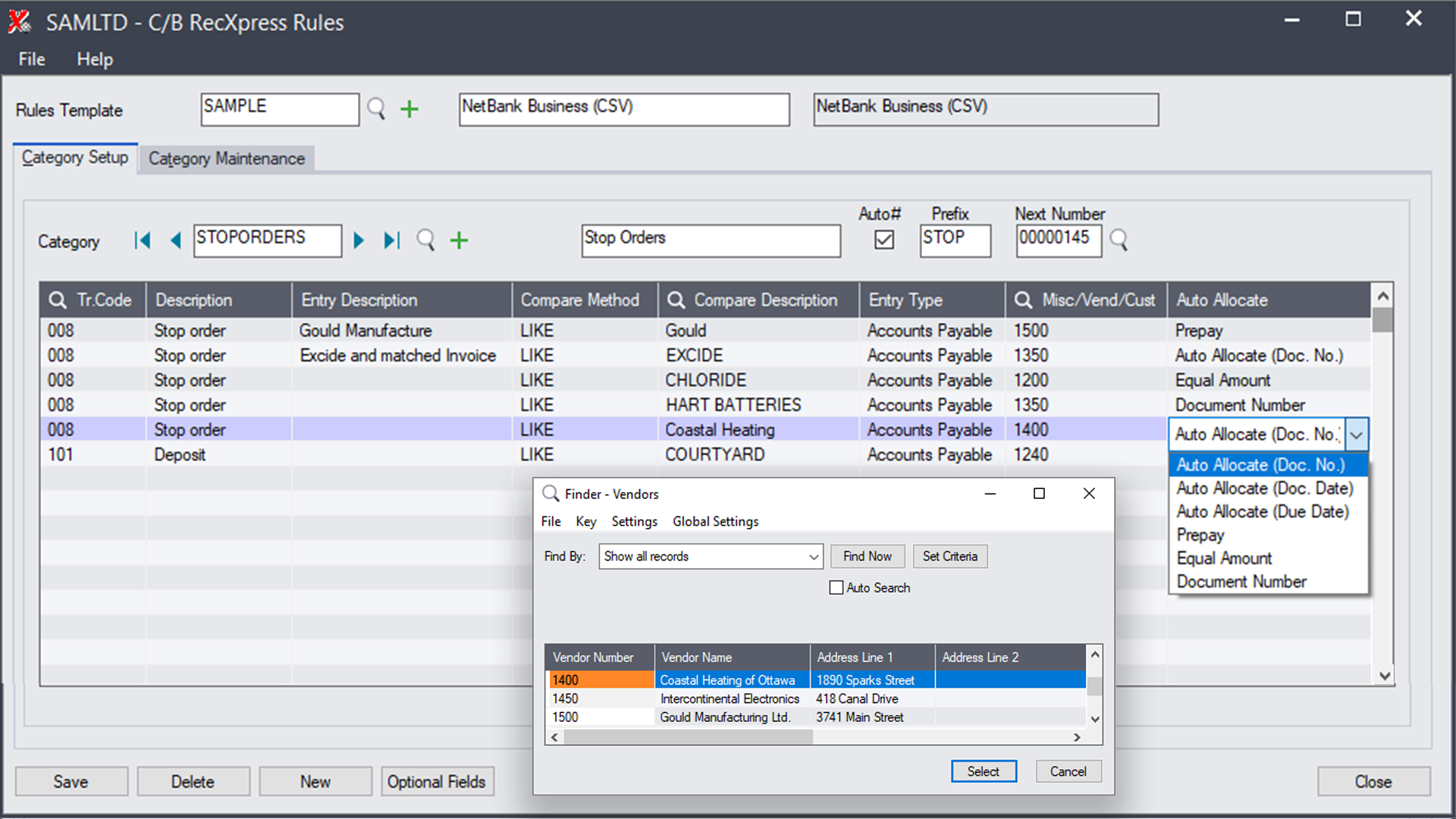The height and width of the screenshot is (819, 1456).
Task: Open the File menu of RecXpress Rules
Action: (x=32, y=59)
